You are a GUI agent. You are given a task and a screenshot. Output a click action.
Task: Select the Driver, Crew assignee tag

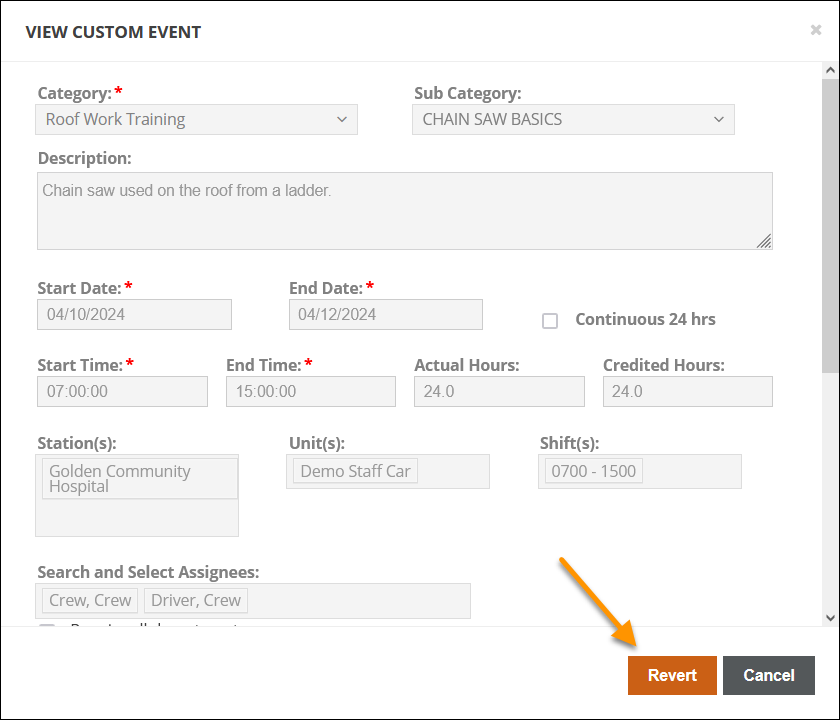tap(196, 600)
